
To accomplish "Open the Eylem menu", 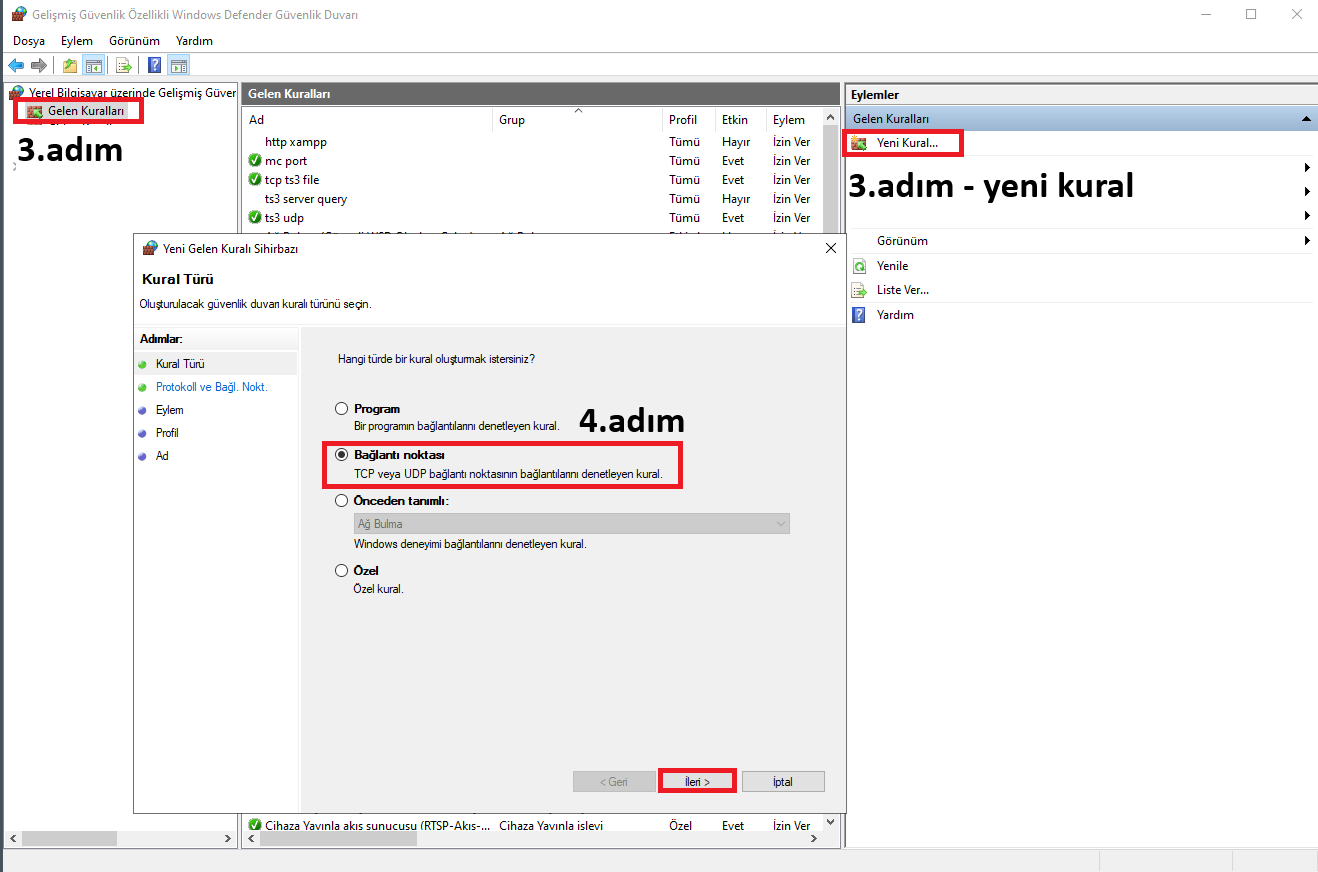I will tap(76, 41).
